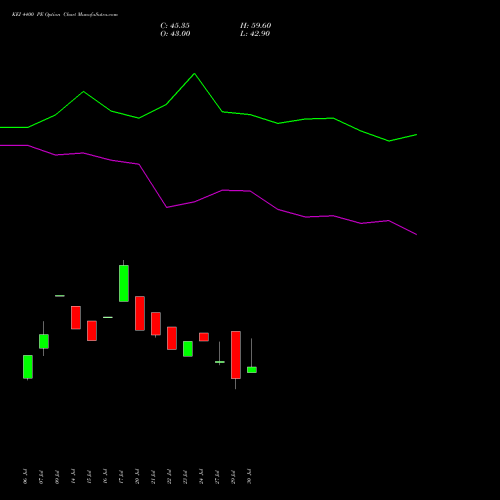
Task: Select the closing price value C: 45.35
Action: (175, 26)
